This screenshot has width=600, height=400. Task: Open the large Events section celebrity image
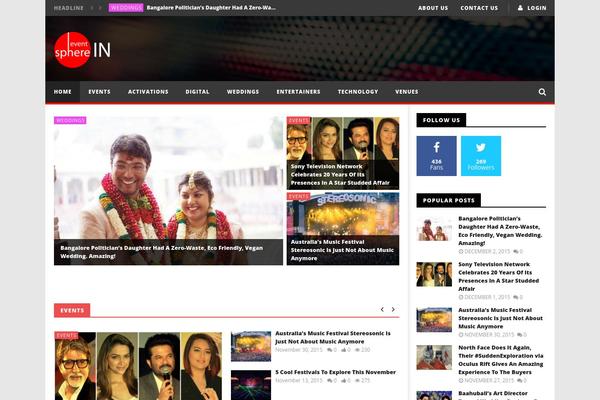pos(138,366)
